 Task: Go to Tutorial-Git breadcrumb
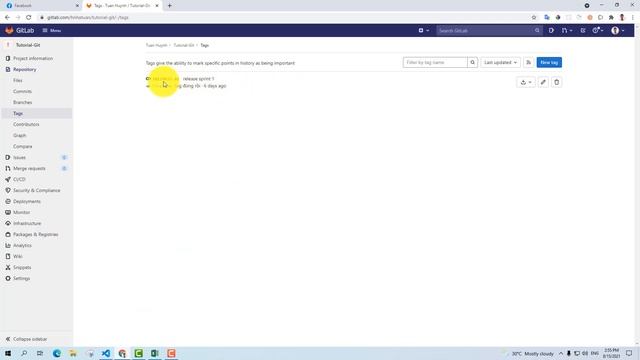[x=184, y=45]
